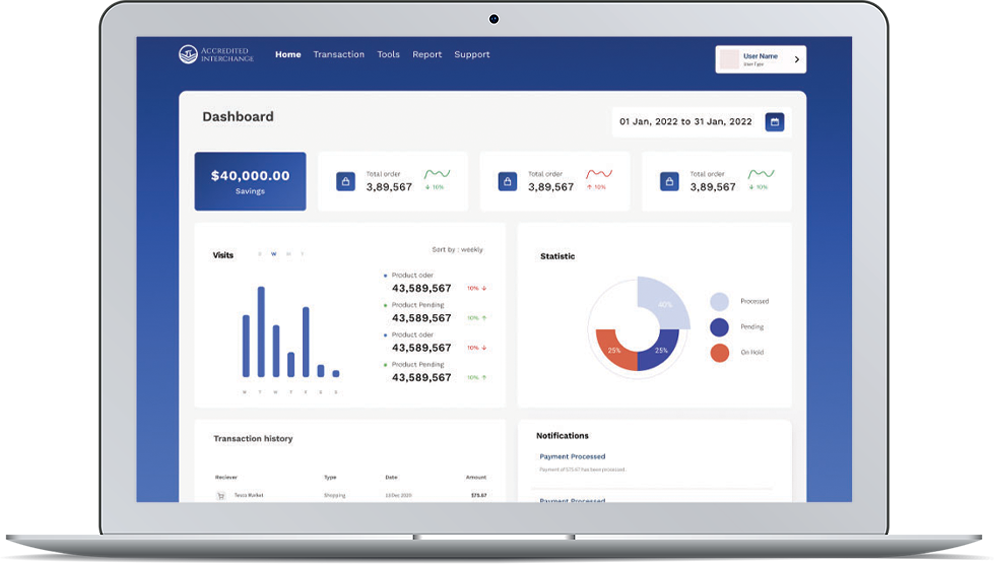994x564 pixels.
Task: Click the user avatar placeholder
Action: point(730,59)
